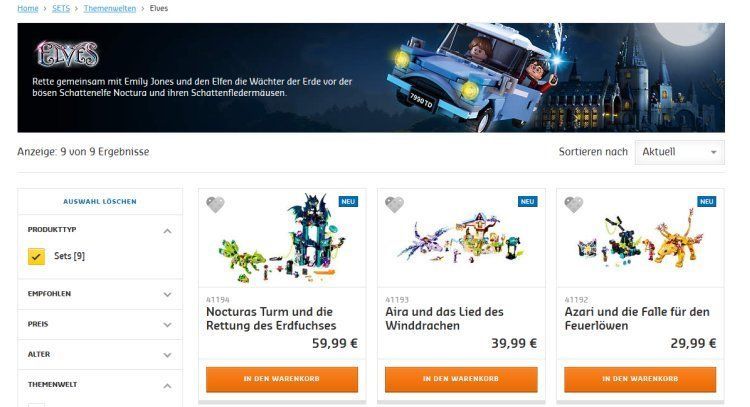Open Azari und die Falle product image
The width and height of the screenshot is (750, 407).
point(640,239)
